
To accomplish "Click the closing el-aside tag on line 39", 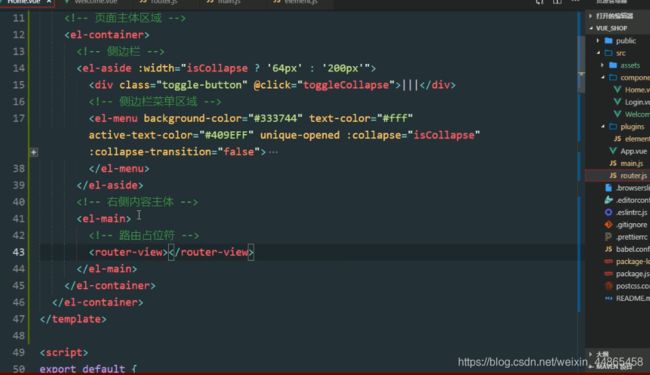I will (x=110, y=185).
